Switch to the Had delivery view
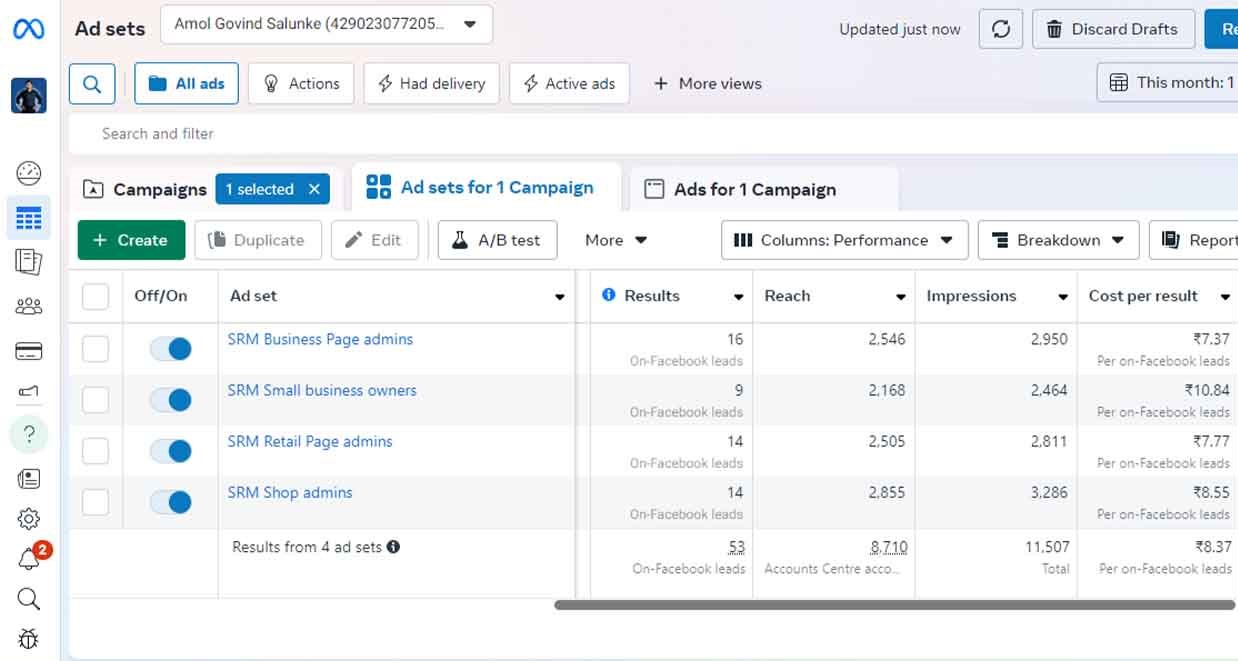Viewport: 1238px width, 661px height. [x=431, y=84]
